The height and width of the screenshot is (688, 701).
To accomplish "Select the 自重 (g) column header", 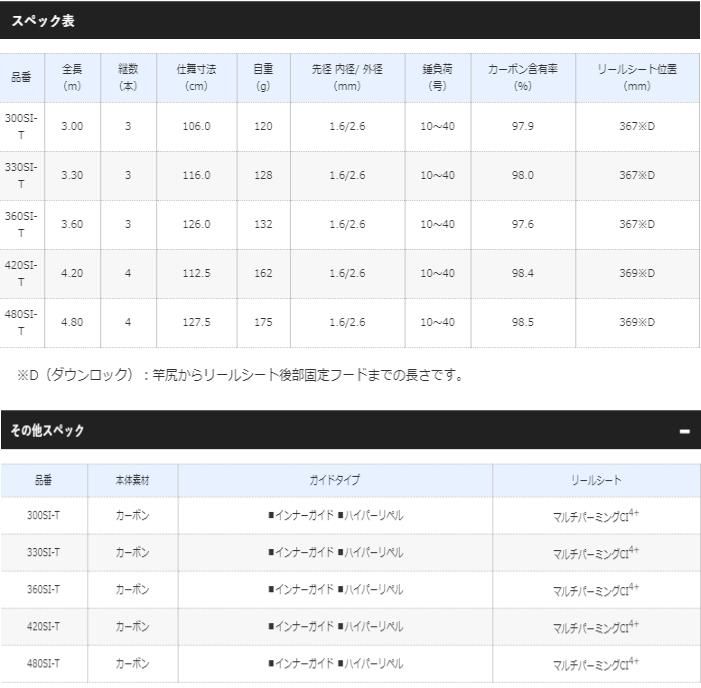I will (x=263, y=77).
